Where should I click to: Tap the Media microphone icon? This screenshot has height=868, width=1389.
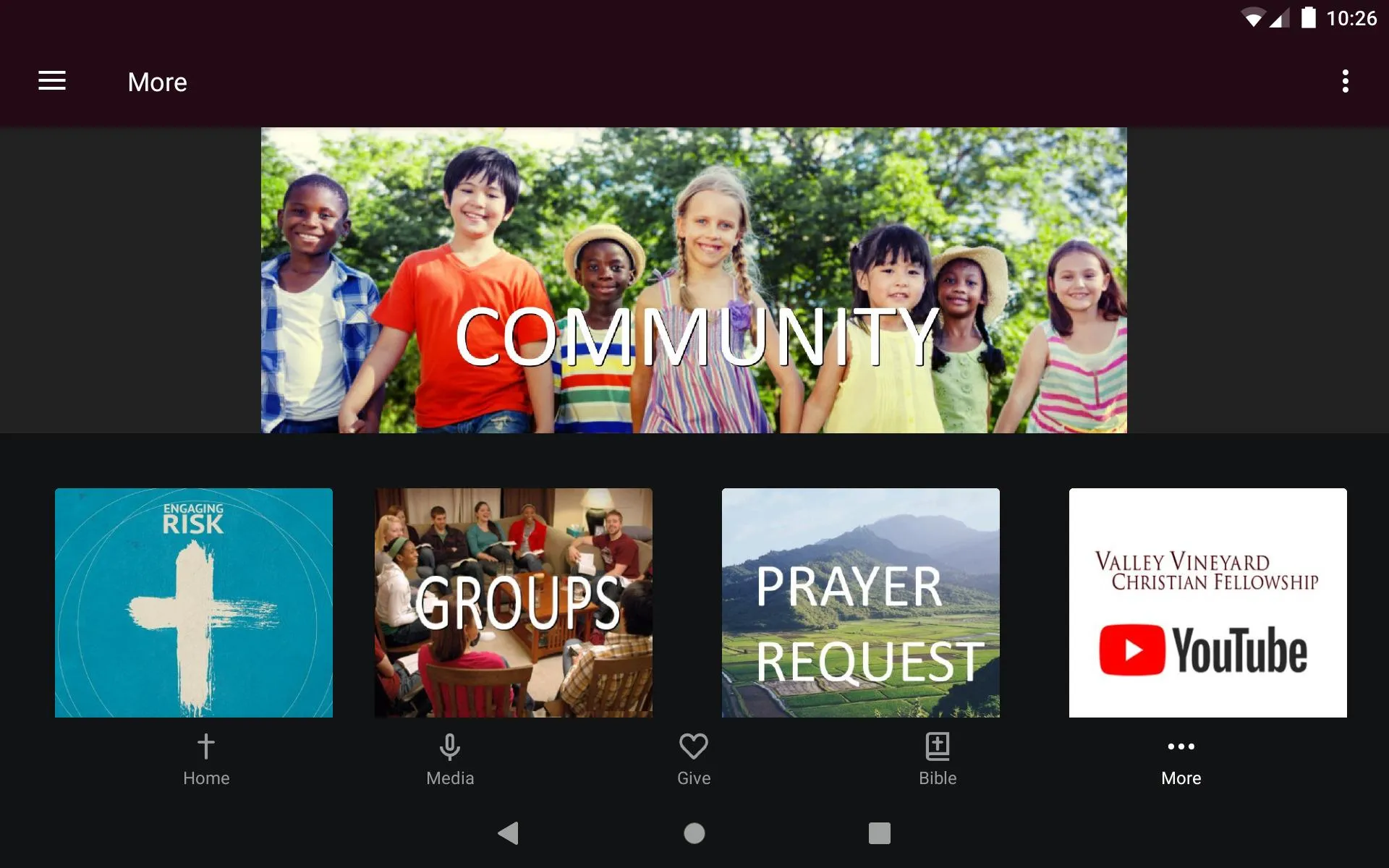click(449, 744)
